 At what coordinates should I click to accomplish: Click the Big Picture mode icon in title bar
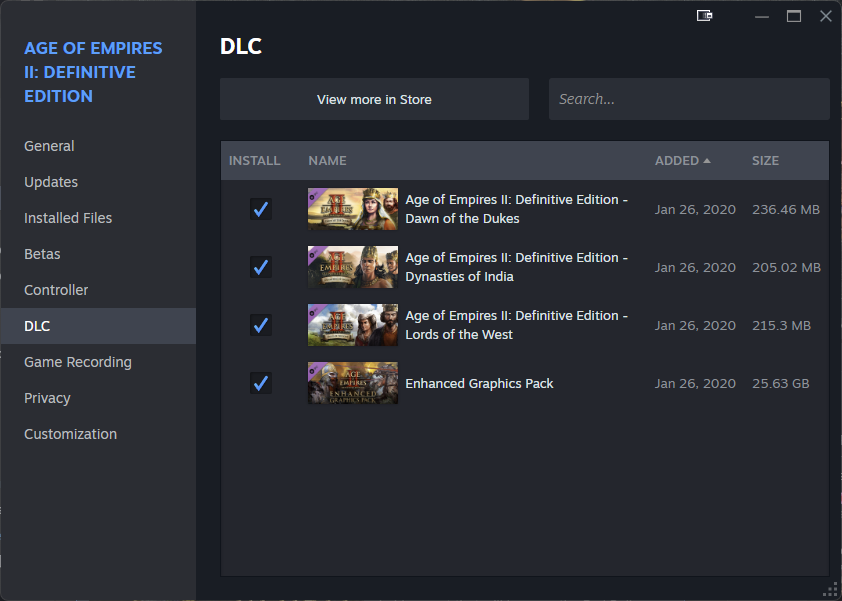pyautogui.click(x=705, y=16)
